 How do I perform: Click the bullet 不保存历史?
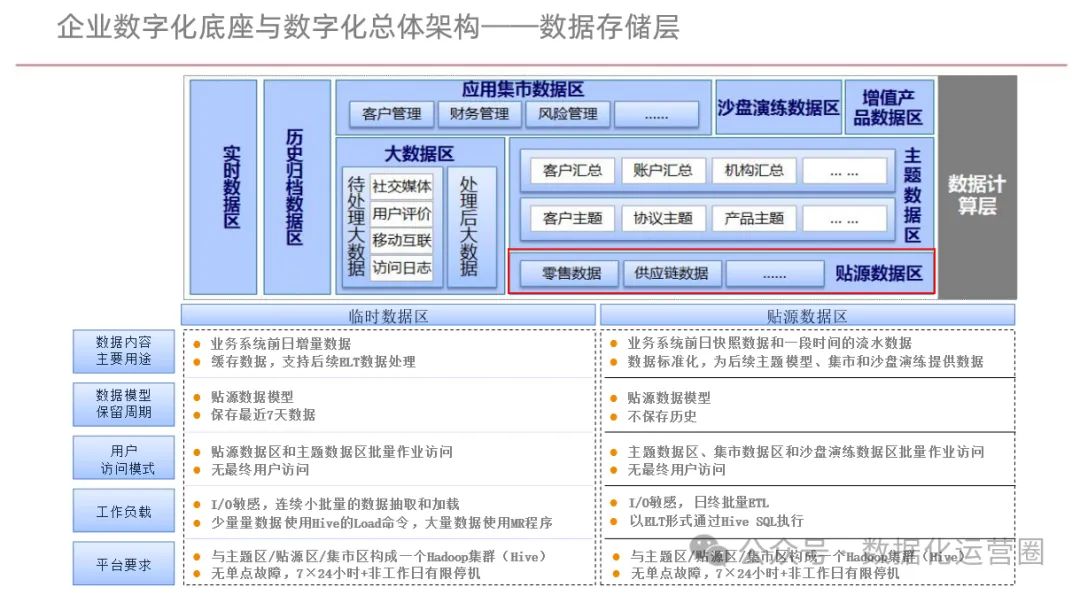click(x=662, y=417)
